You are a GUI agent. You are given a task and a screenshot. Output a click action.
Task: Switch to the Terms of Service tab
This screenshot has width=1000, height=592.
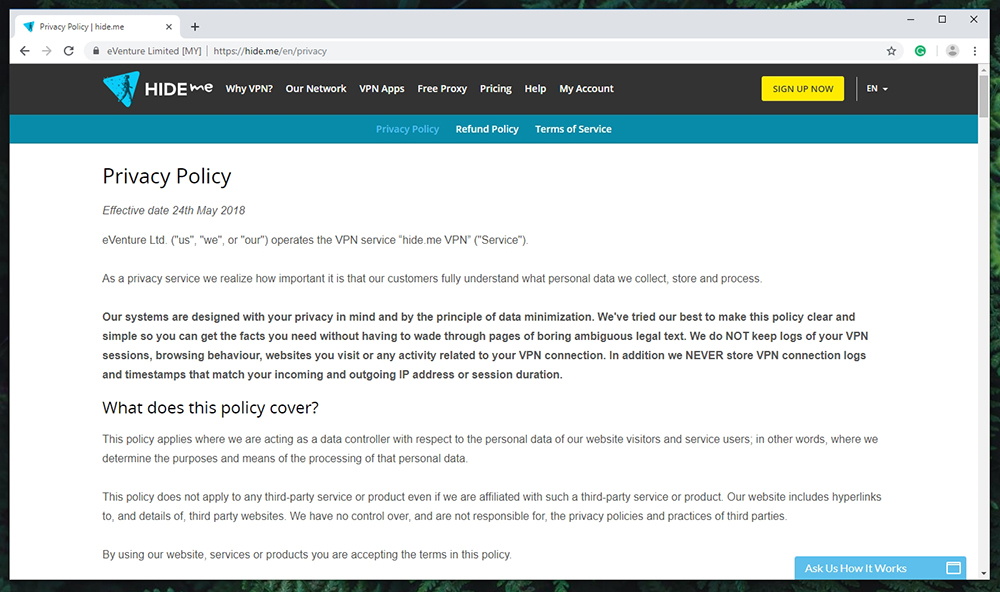pos(573,129)
